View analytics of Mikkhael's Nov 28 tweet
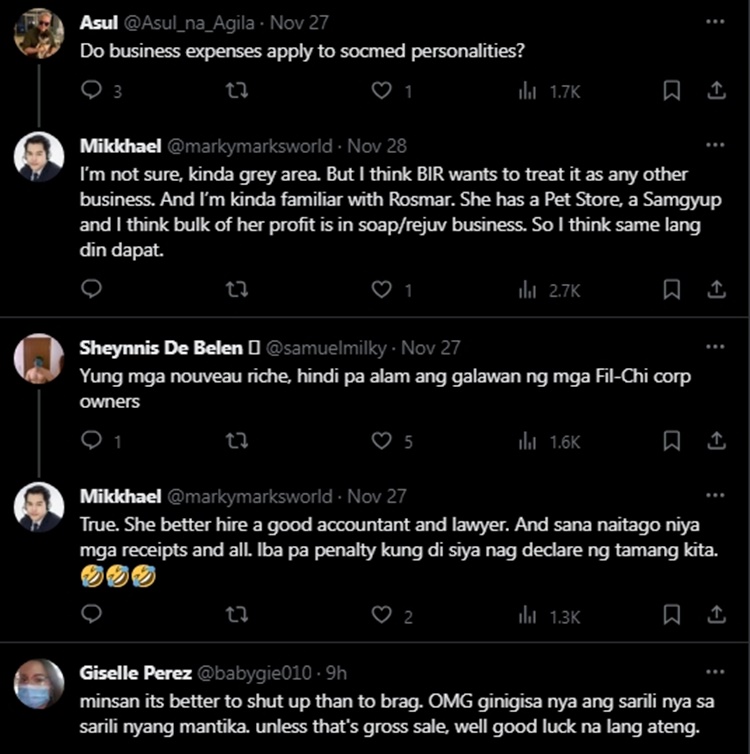750x754 pixels. pyautogui.click(x=549, y=290)
